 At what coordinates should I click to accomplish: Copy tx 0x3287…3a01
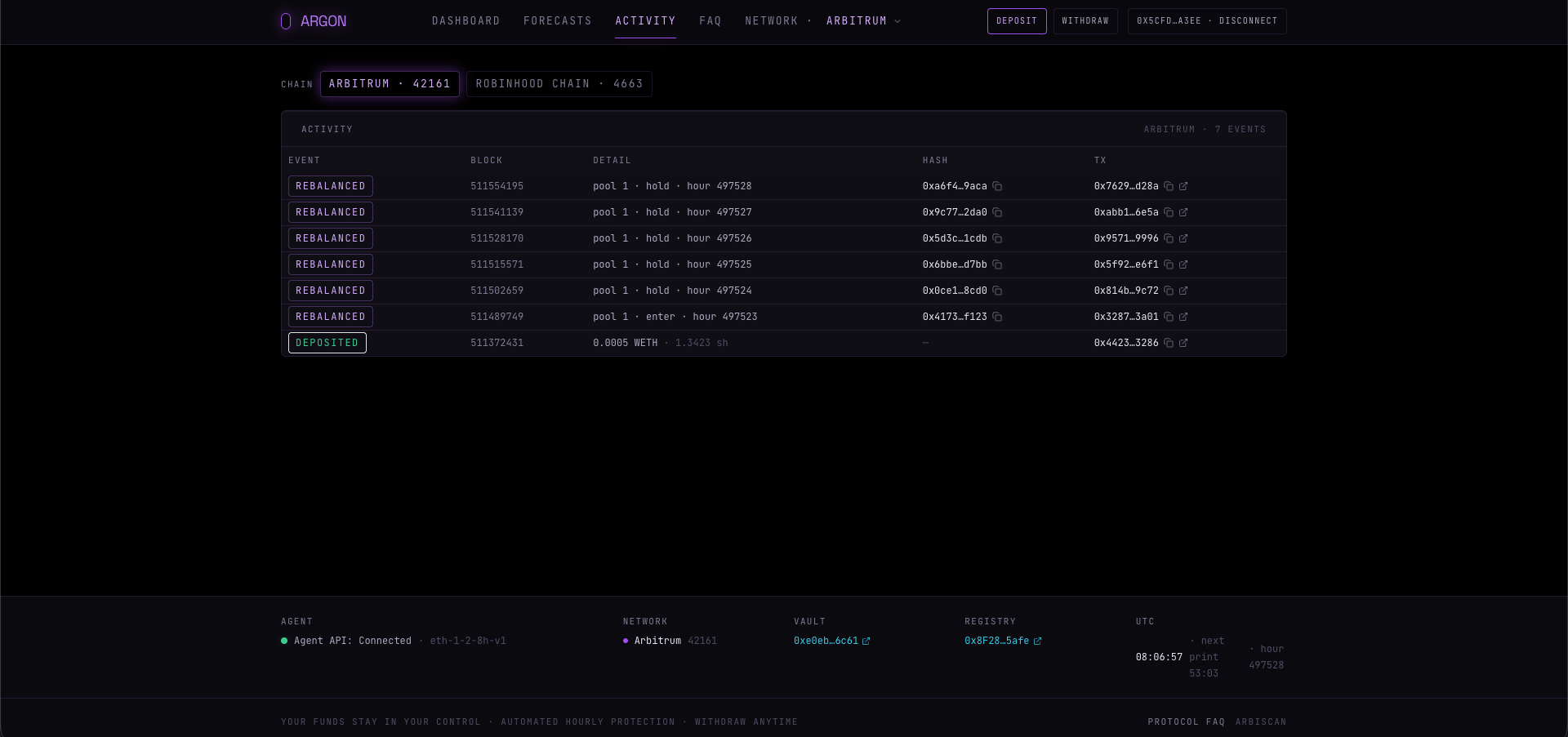(1169, 317)
